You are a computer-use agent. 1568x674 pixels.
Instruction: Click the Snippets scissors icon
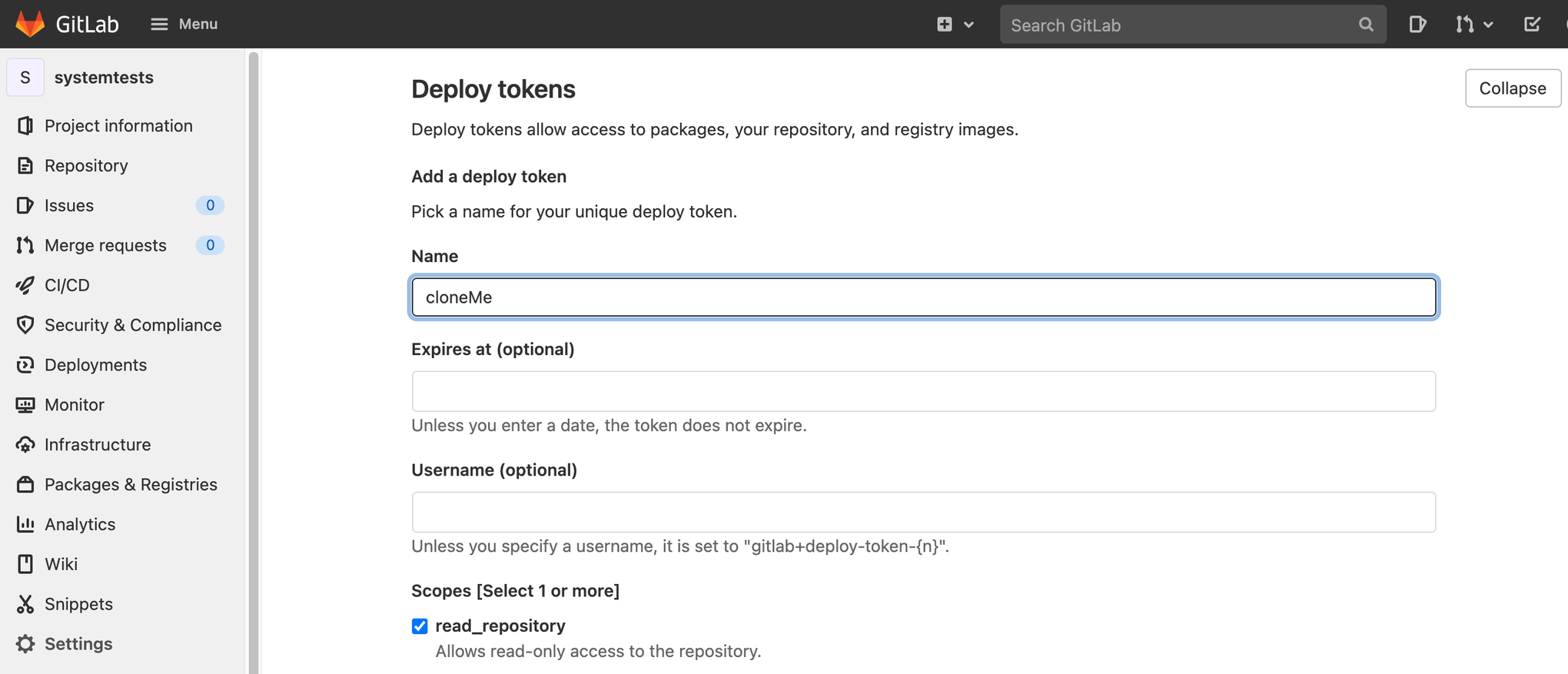(x=25, y=604)
